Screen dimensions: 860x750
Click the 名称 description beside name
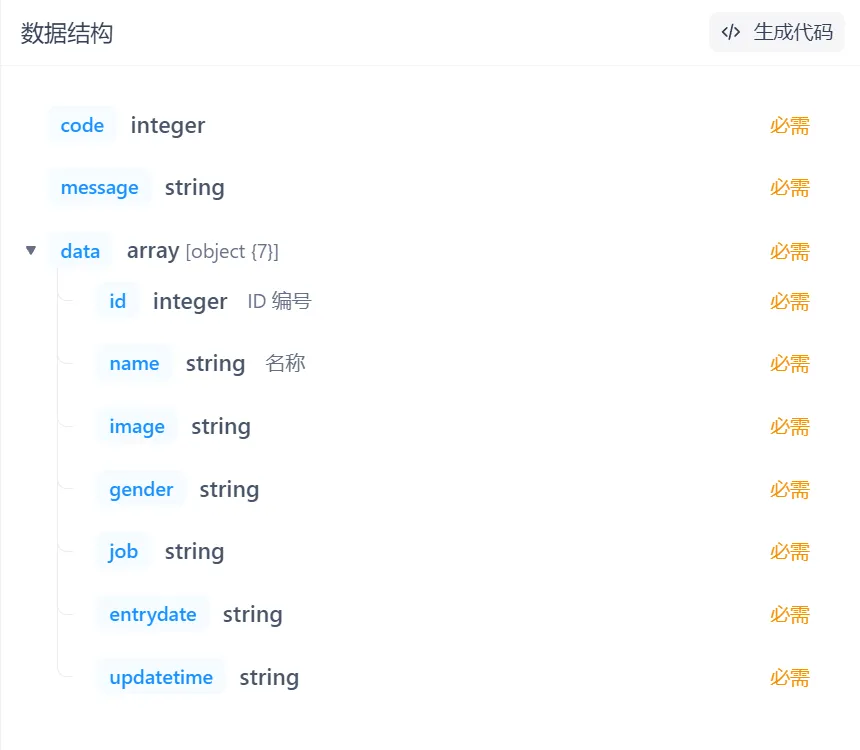285,363
